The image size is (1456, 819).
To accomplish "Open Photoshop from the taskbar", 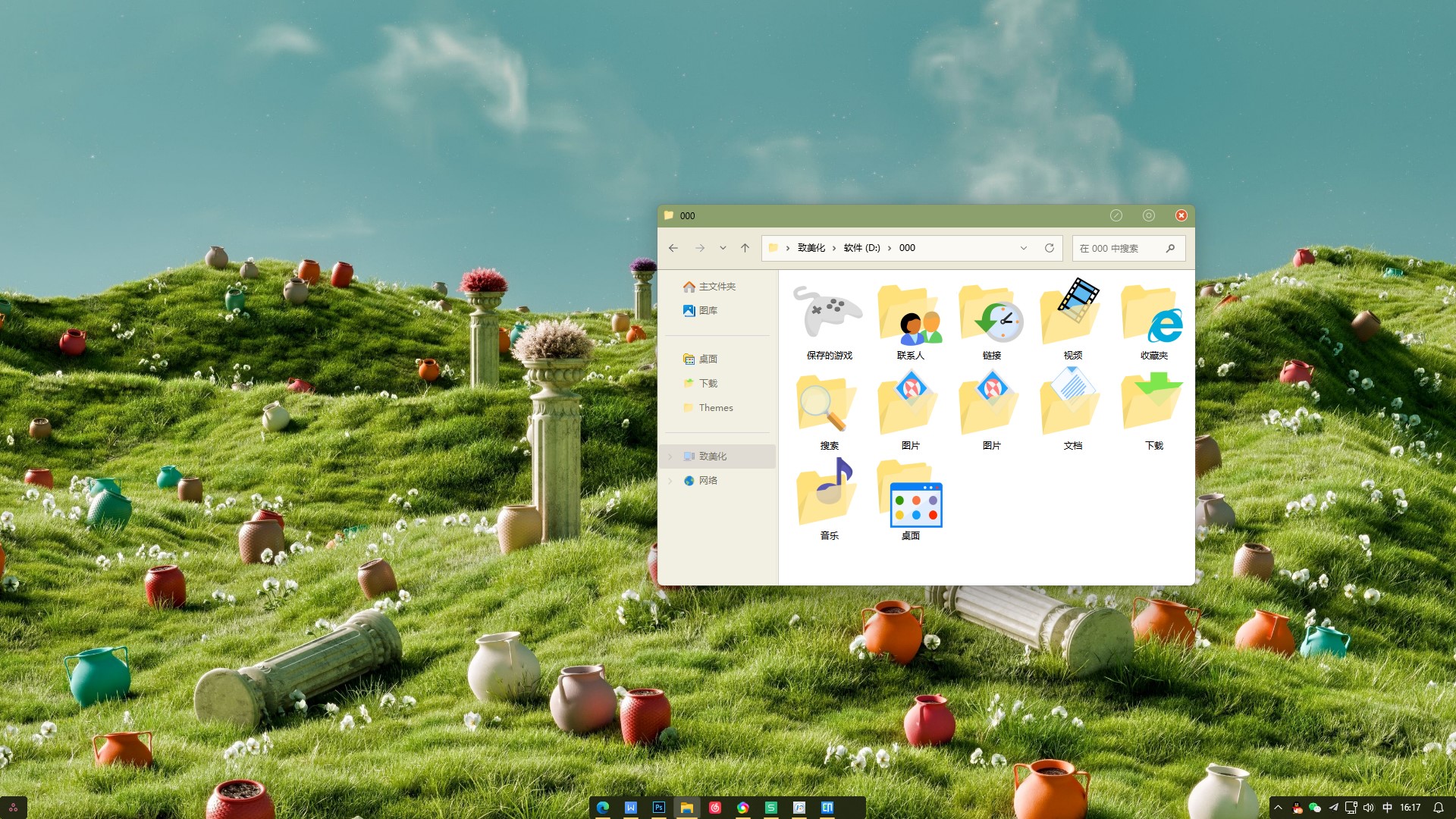I will (658, 808).
